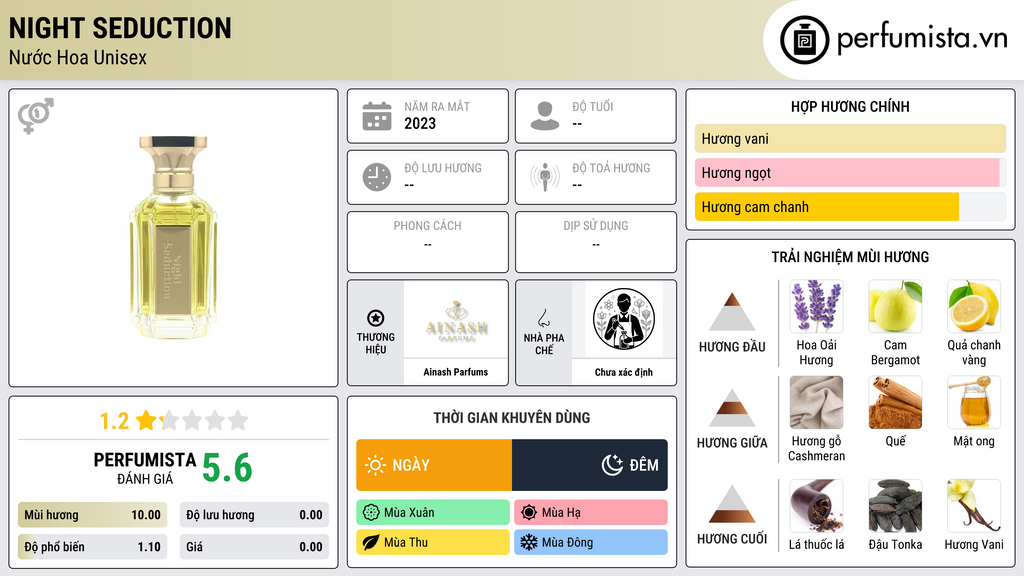Click the 2023 launch year value
This screenshot has height=576, width=1024.
[x=420, y=123]
